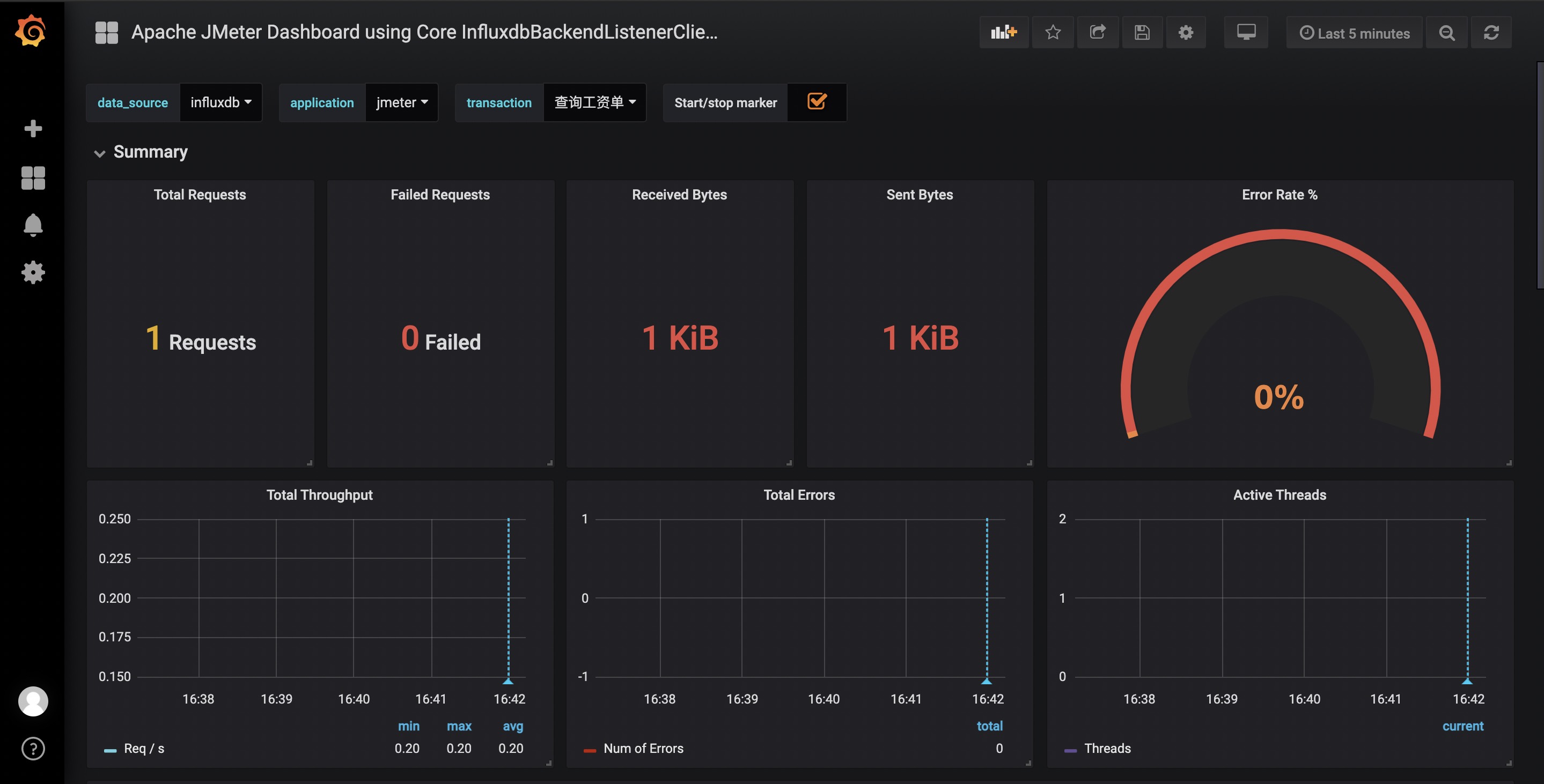This screenshot has width=1544, height=784.
Task: Click start marker in Active Threads graph
Action: pyautogui.click(x=1467, y=681)
